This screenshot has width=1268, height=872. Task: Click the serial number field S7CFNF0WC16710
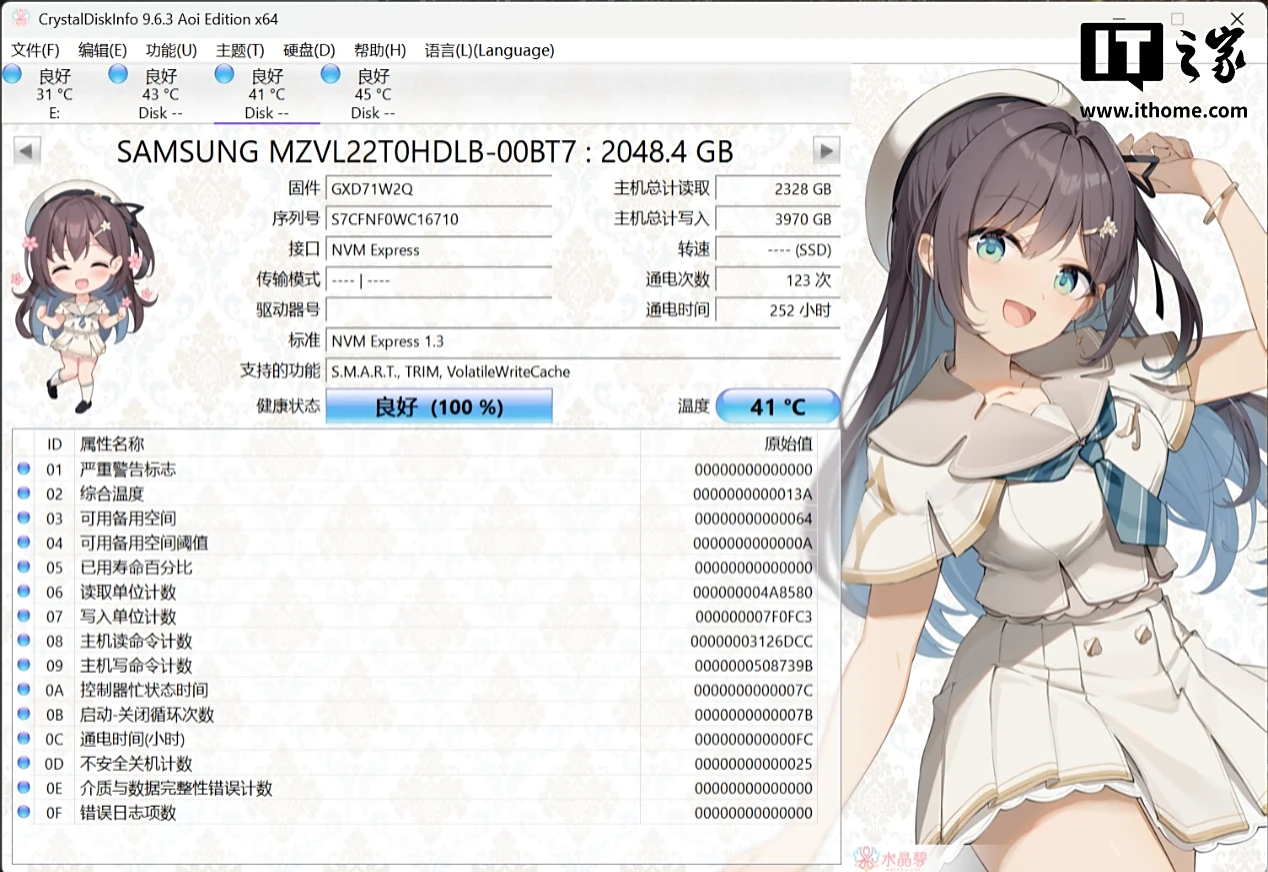click(439, 219)
